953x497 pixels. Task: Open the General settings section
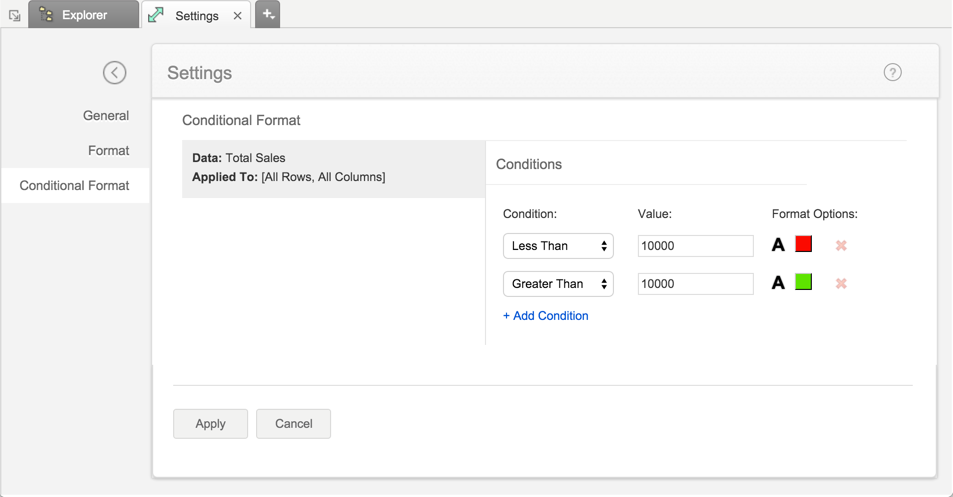click(x=106, y=115)
